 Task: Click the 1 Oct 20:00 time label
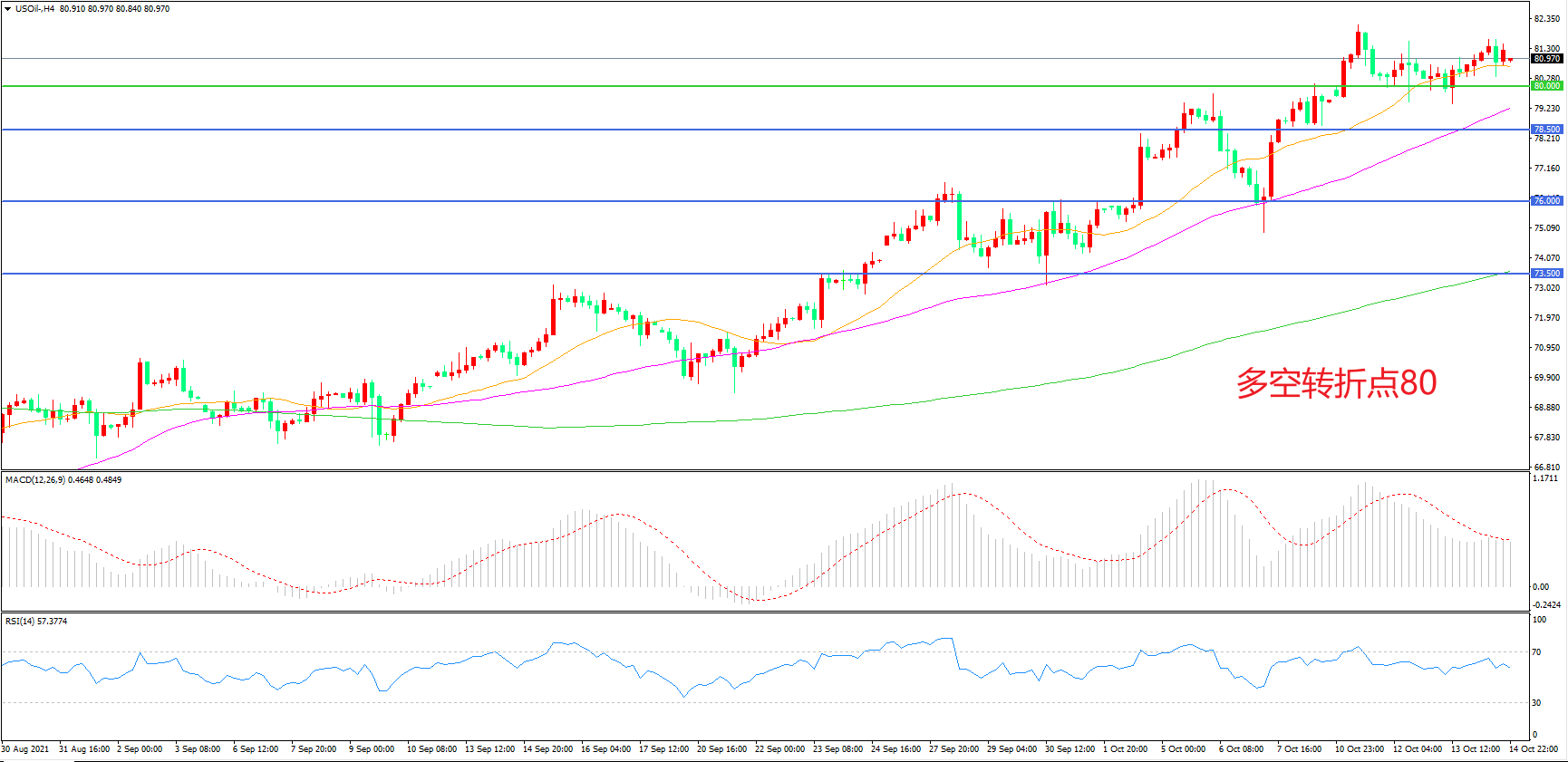click(x=1125, y=749)
